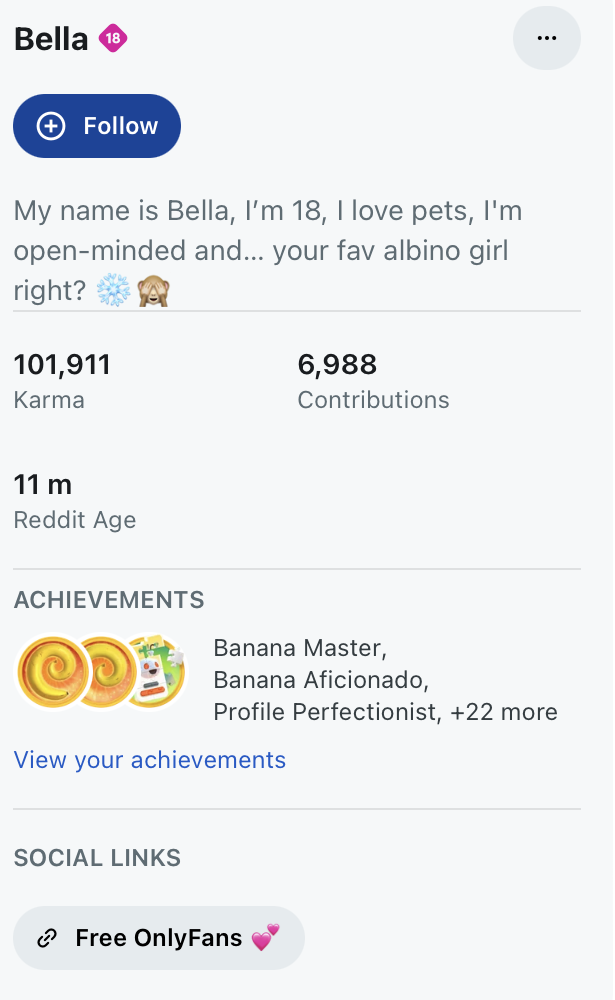The height and width of the screenshot is (1000, 615).
Task: Click the snowflake emoji in bio
Action: [112, 291]
